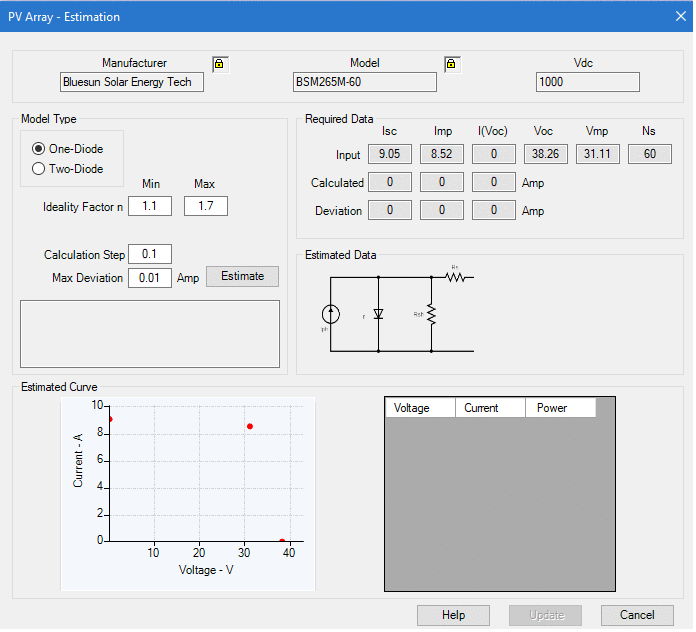The height and width of the screenshot is (632, 696).
Task: Cancel the PV Array estimation dialog
Action: (x=637, y=615)
